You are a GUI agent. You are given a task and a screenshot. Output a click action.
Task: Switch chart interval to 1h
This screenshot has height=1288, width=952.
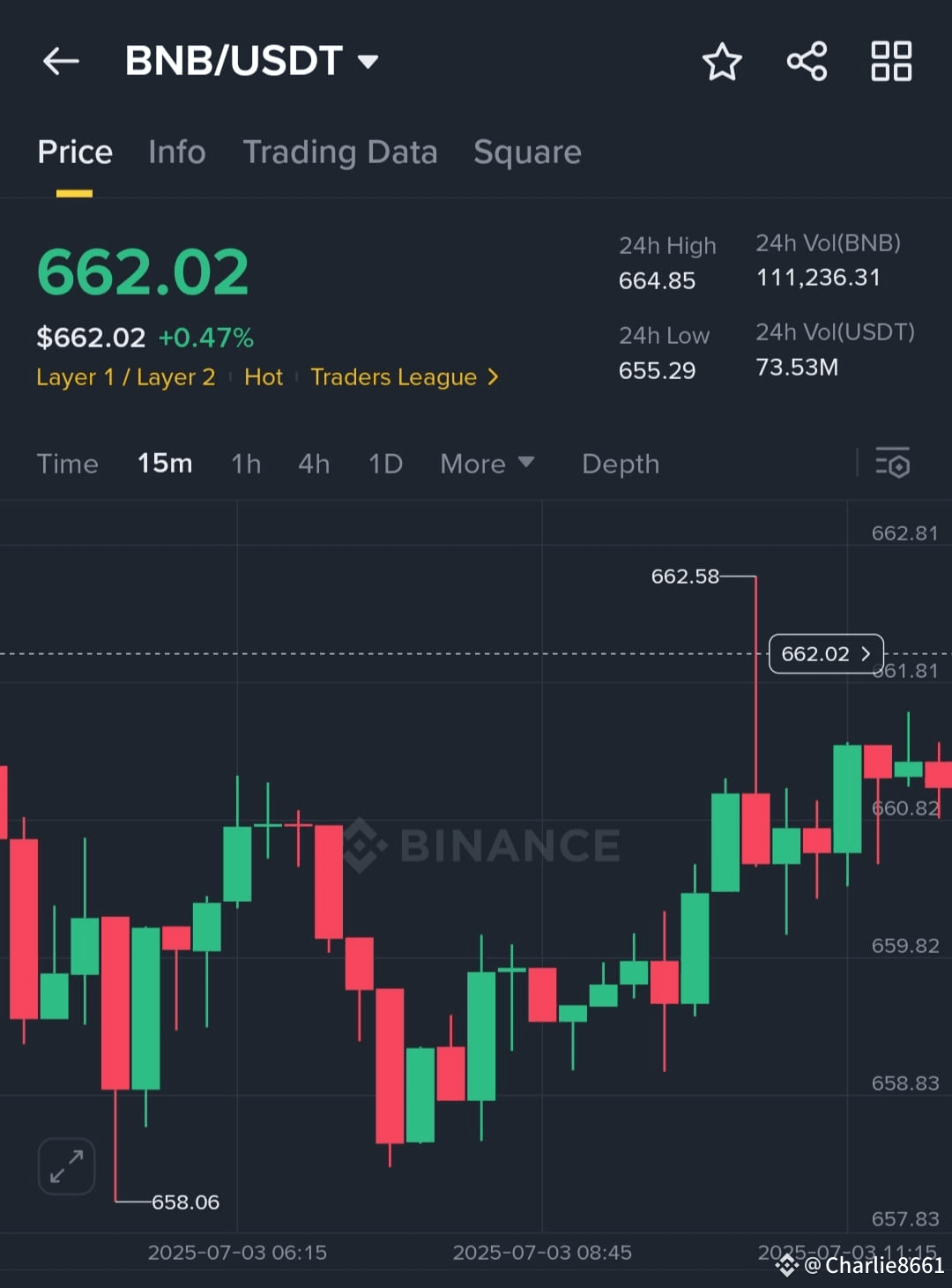tap(246, 464)
